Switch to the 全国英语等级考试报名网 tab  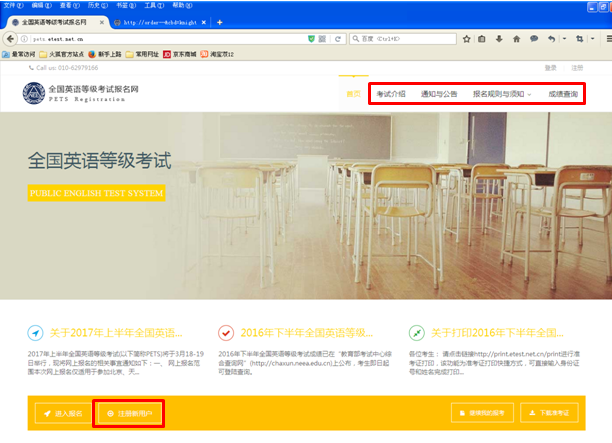point(55,22)
